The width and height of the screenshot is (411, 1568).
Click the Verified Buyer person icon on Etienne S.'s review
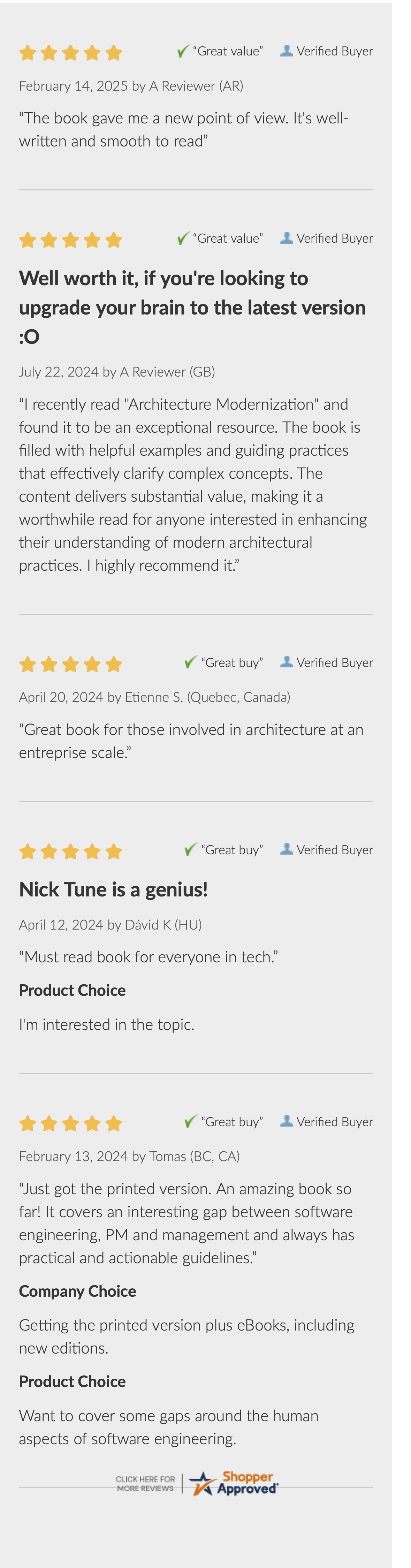pyautogui.click(x=286, y=662)
